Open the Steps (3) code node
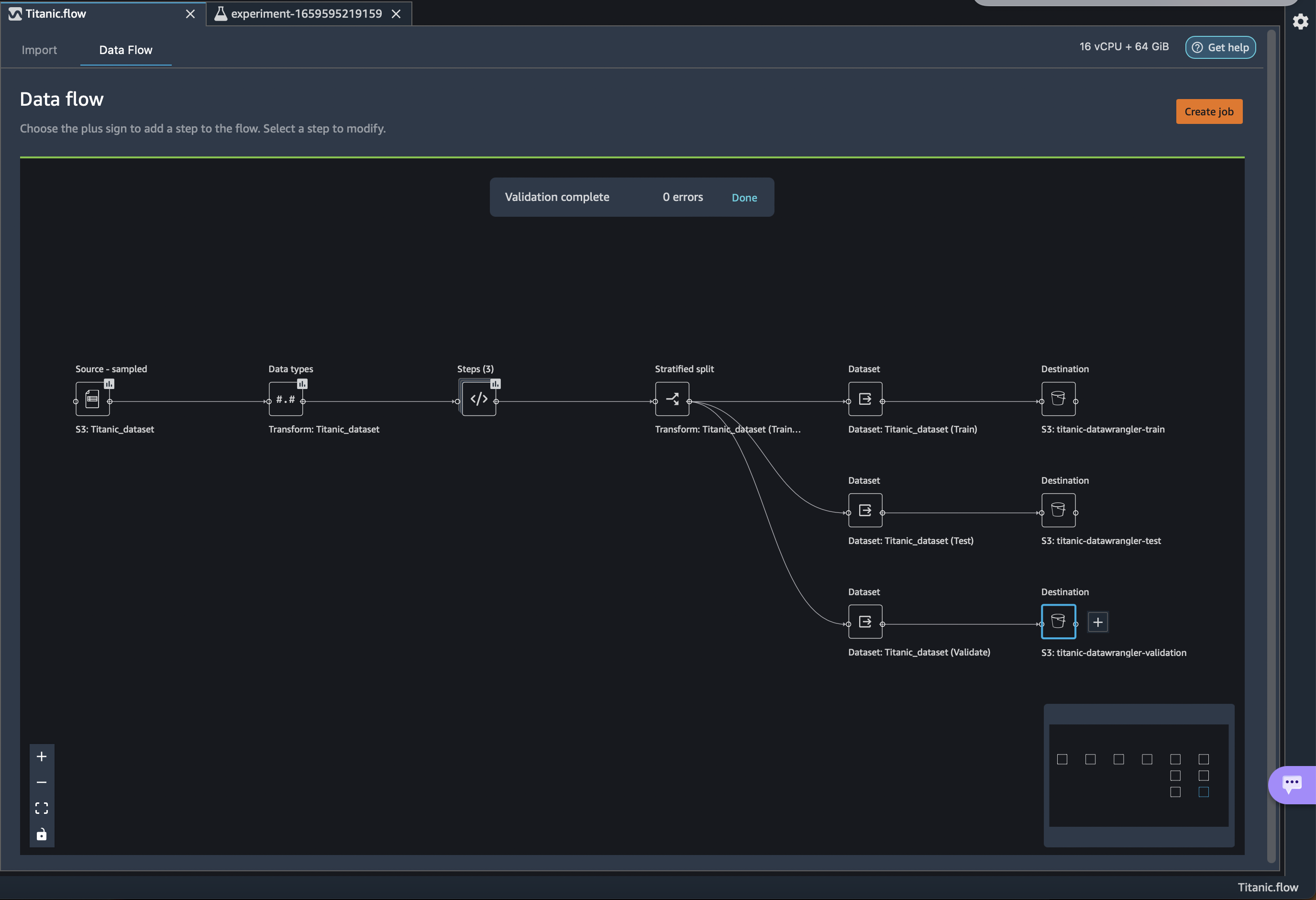1316x900 pixels. point(478,400)
